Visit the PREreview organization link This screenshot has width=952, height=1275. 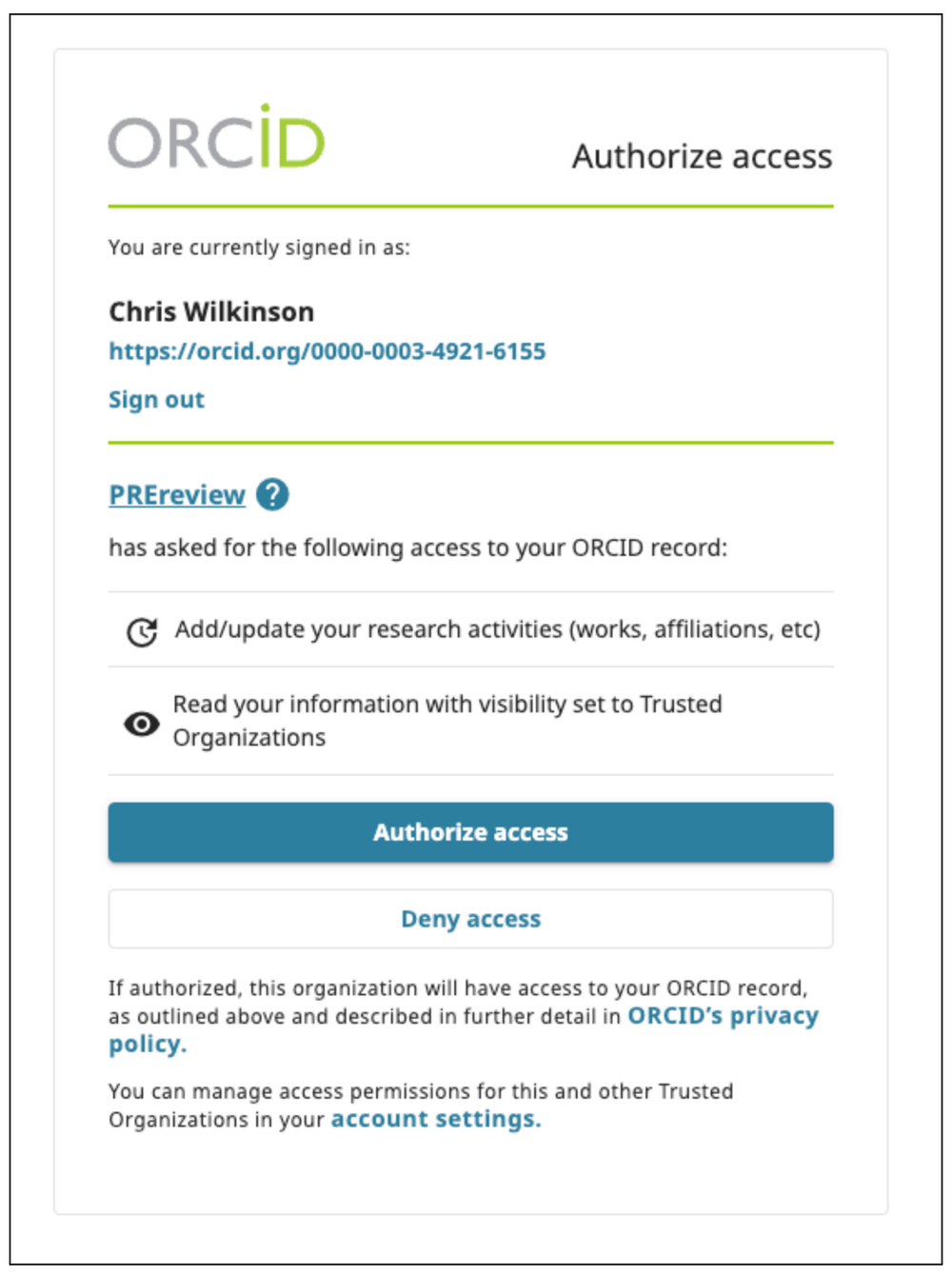click(176, 494)
